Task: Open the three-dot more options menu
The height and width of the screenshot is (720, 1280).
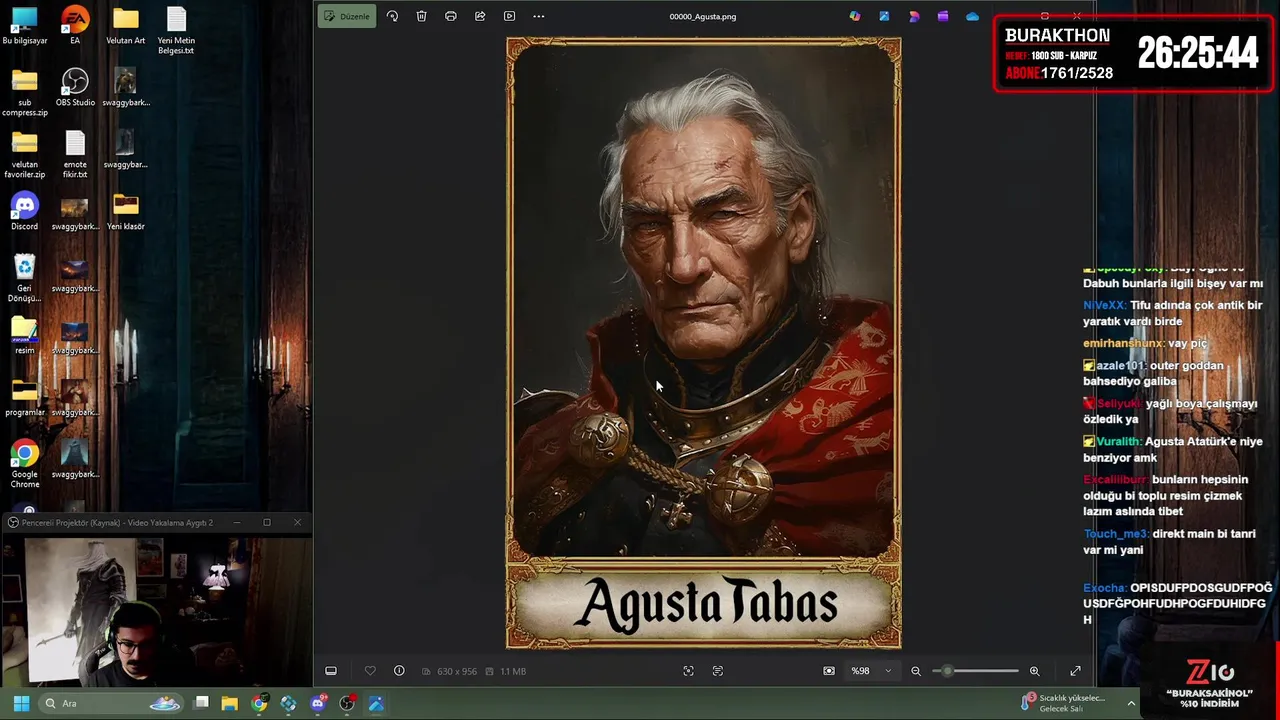Action: (539, 16)
